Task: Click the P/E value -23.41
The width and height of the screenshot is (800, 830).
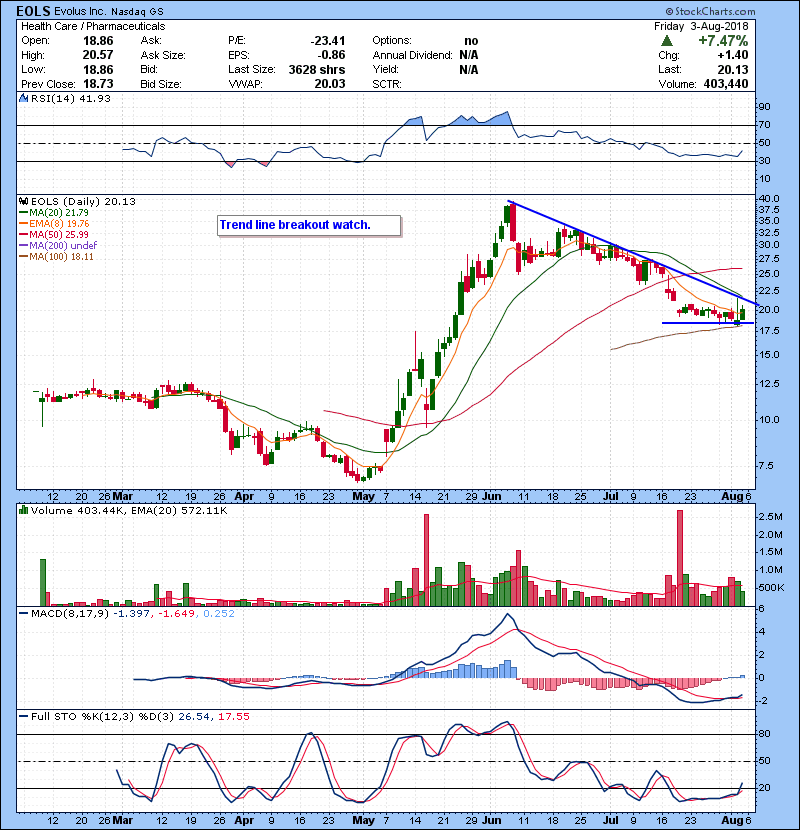Action: point(328,41)
